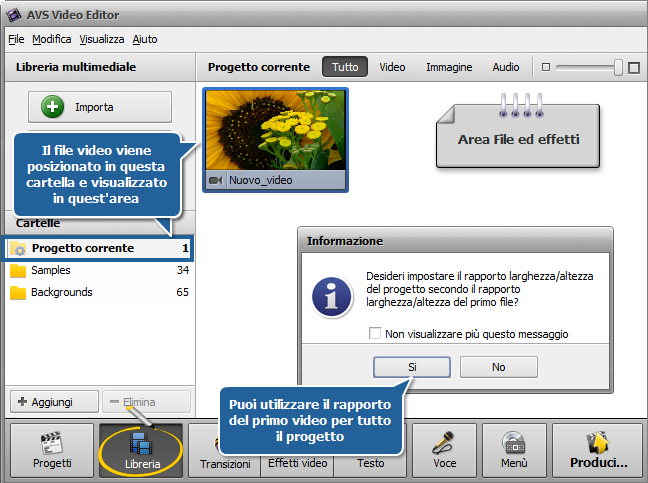Viewport: 648px width, 483px height.
Task: Click the Si button in the dialog
Action: (412, 367)
